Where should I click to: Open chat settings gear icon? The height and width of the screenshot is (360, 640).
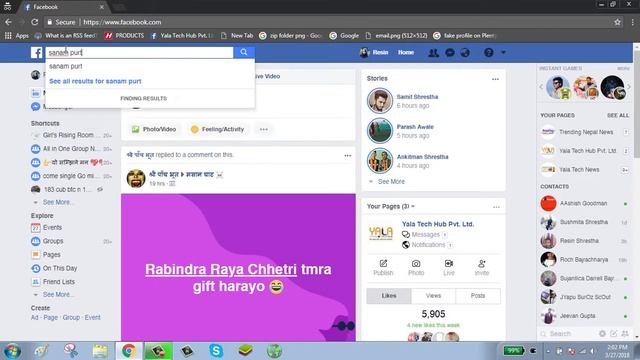coord(602,334)
